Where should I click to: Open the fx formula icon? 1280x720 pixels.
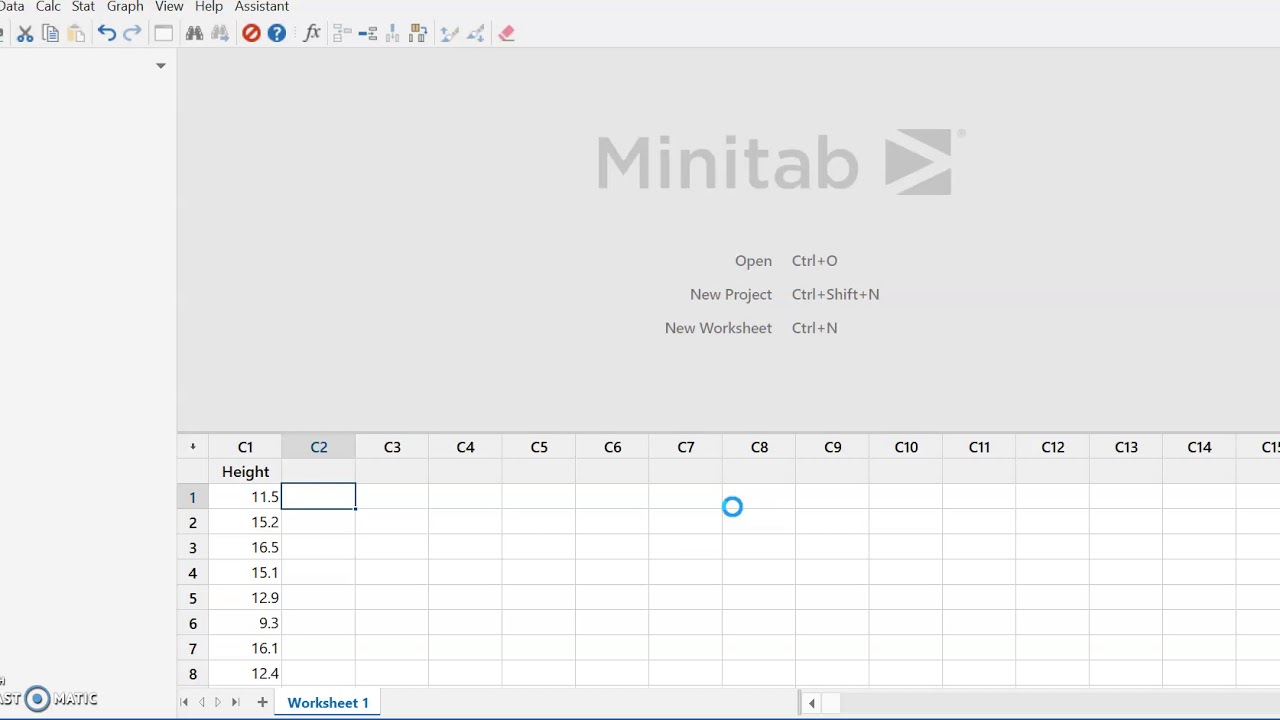(312, 33)
